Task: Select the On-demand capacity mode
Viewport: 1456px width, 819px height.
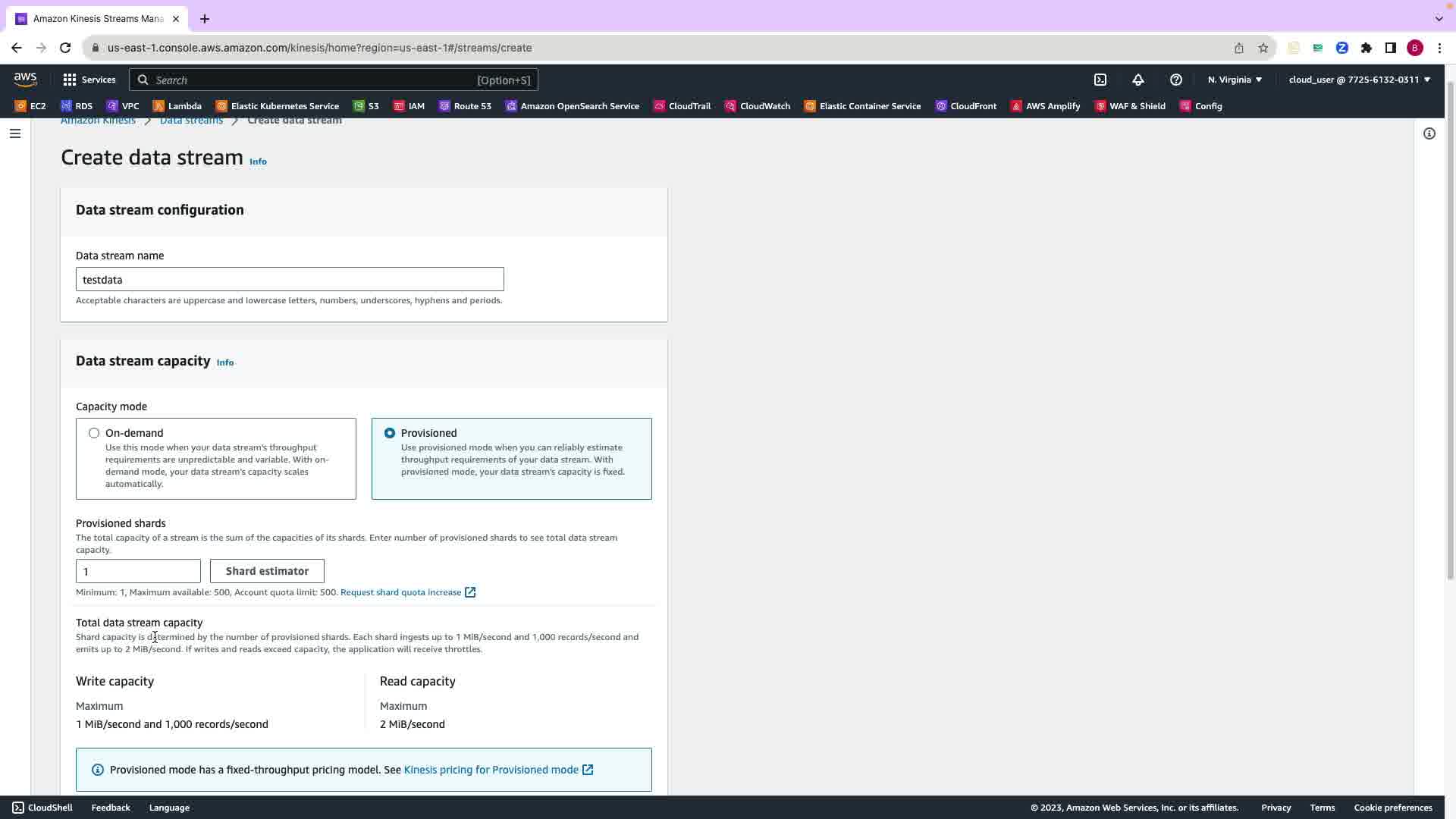Action: tap(94, 433)
